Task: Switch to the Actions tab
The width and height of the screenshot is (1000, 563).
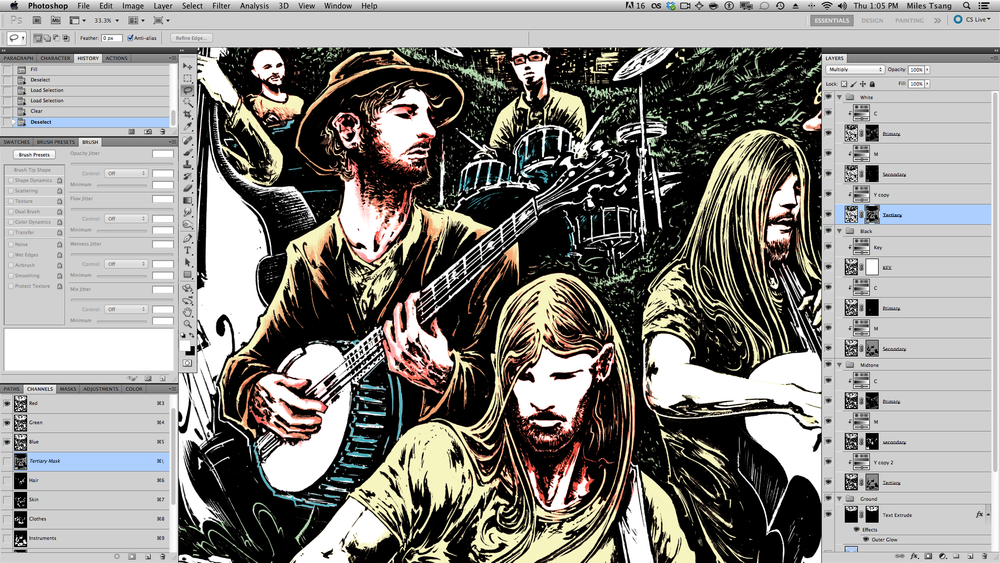Action: point(116,58)
